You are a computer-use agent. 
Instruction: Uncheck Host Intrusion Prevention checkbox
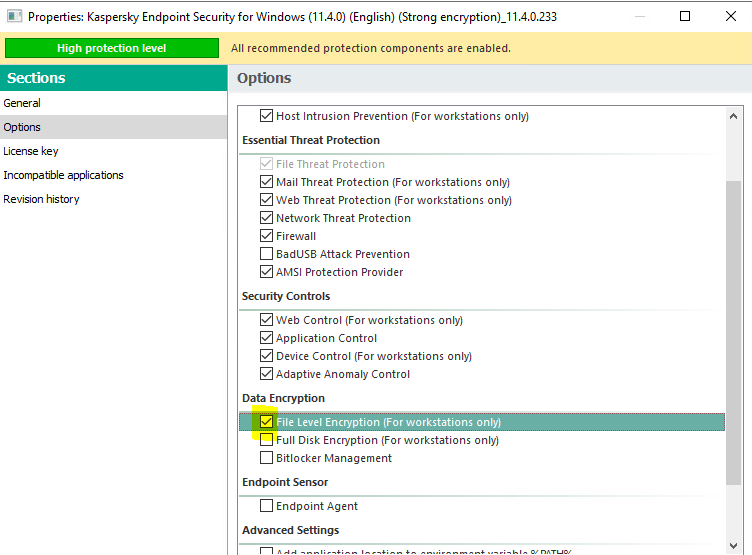266,116
